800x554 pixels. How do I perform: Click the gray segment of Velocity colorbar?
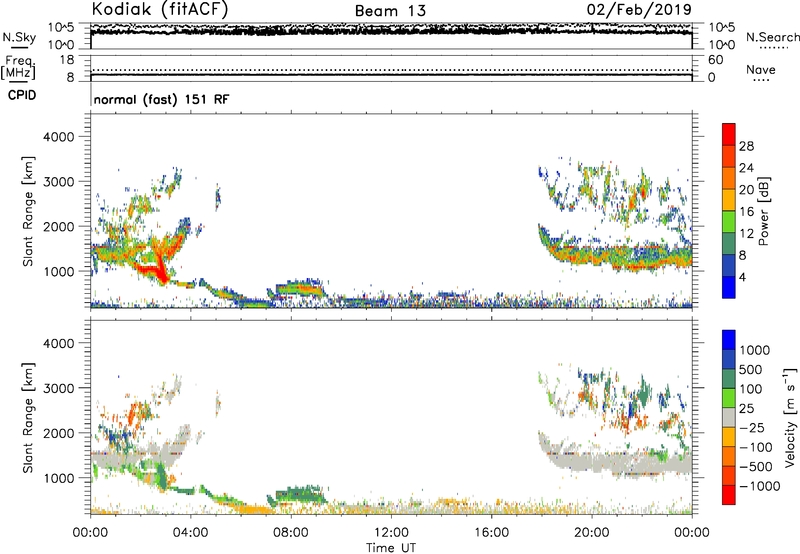[729, 417]
